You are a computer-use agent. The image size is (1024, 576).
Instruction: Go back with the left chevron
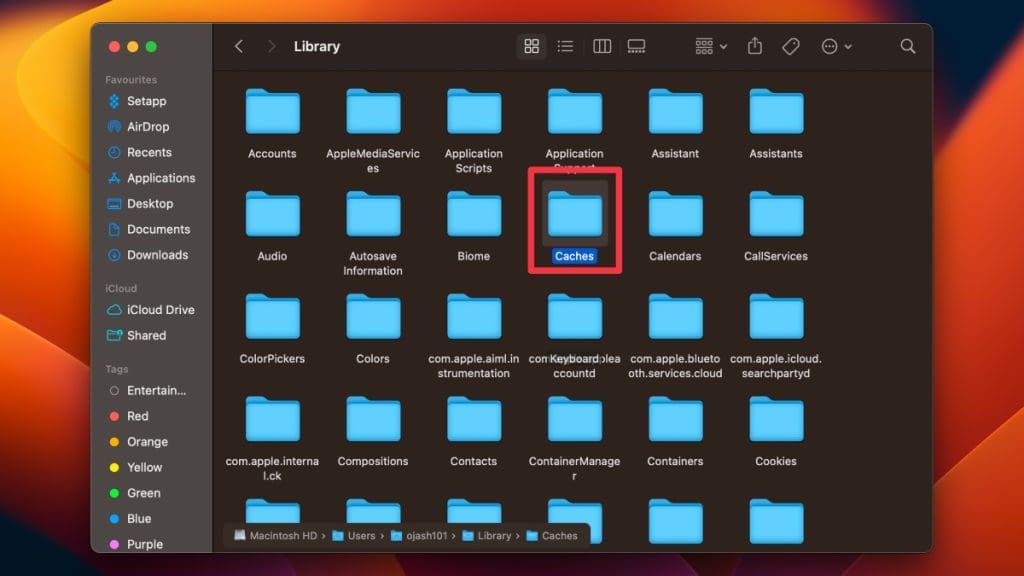239,46
